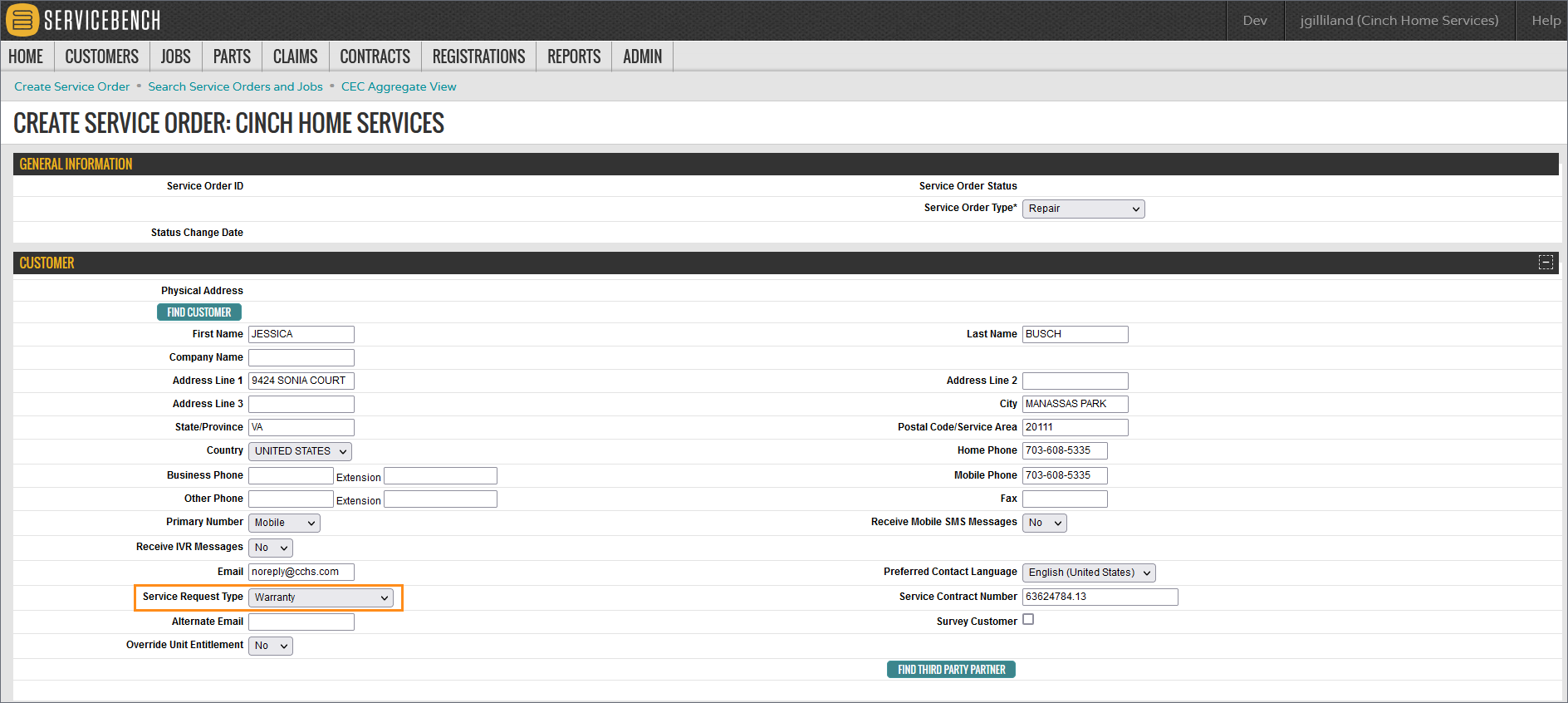Screen dimensions: 1568x703
Task: Open Receive IVR Messages dropdown
Action: (x=271, y=548)
